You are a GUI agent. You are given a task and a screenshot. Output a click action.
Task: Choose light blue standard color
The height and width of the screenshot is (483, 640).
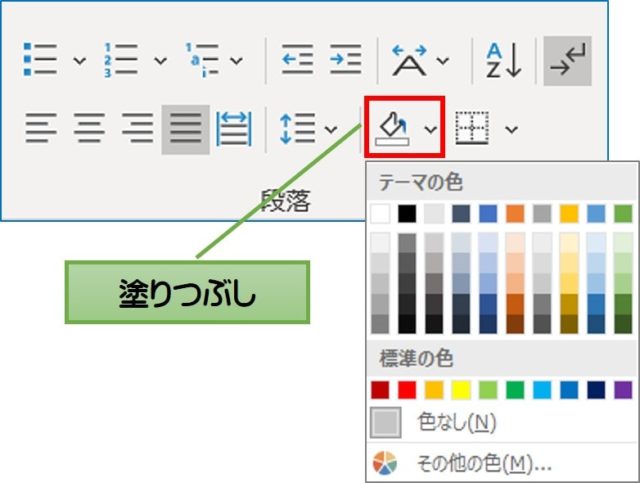click(542, 390)
